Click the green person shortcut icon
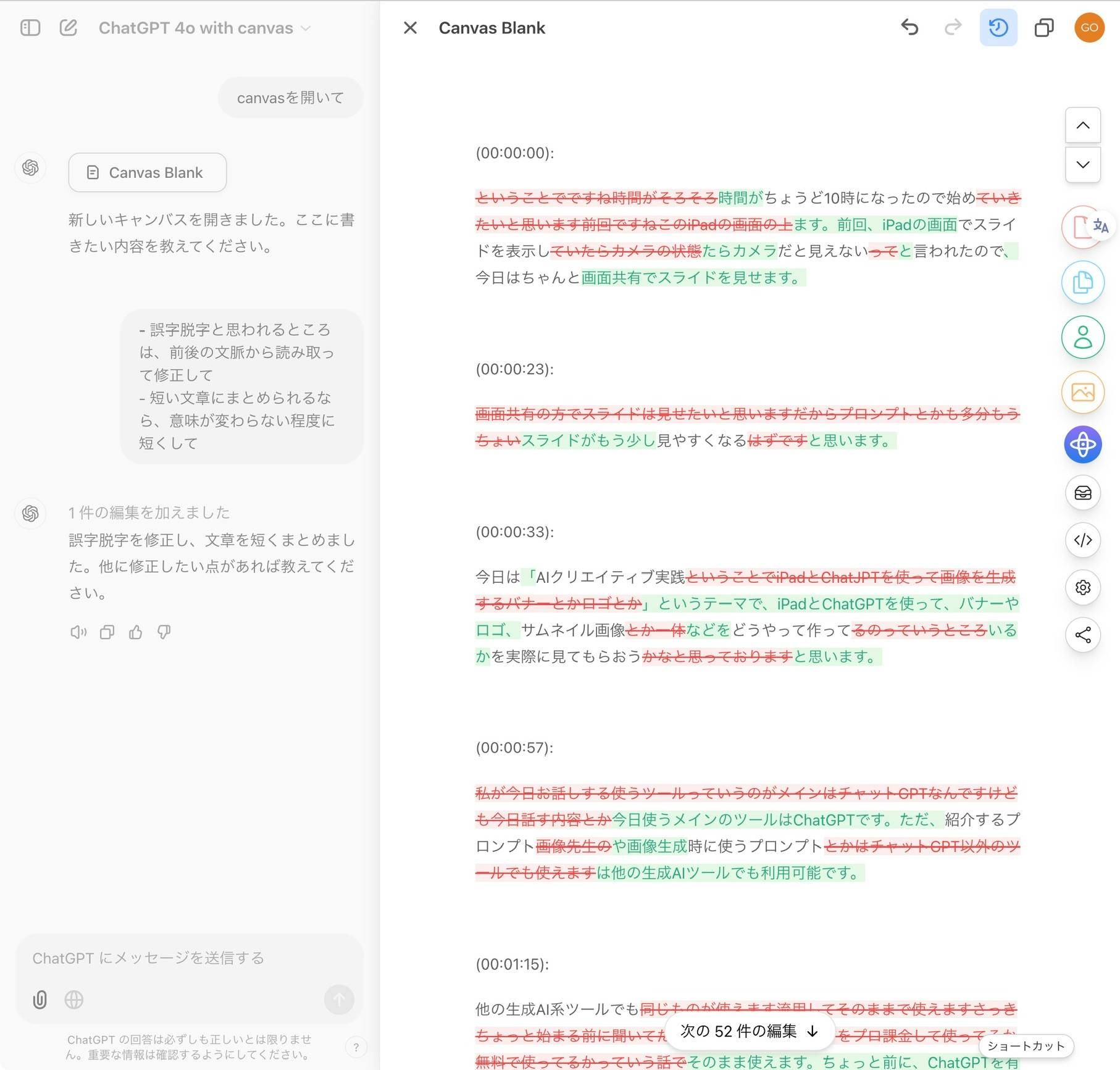This screenshot has width=1120, height=1070. pyautogui.click(x=1082, y=337)
